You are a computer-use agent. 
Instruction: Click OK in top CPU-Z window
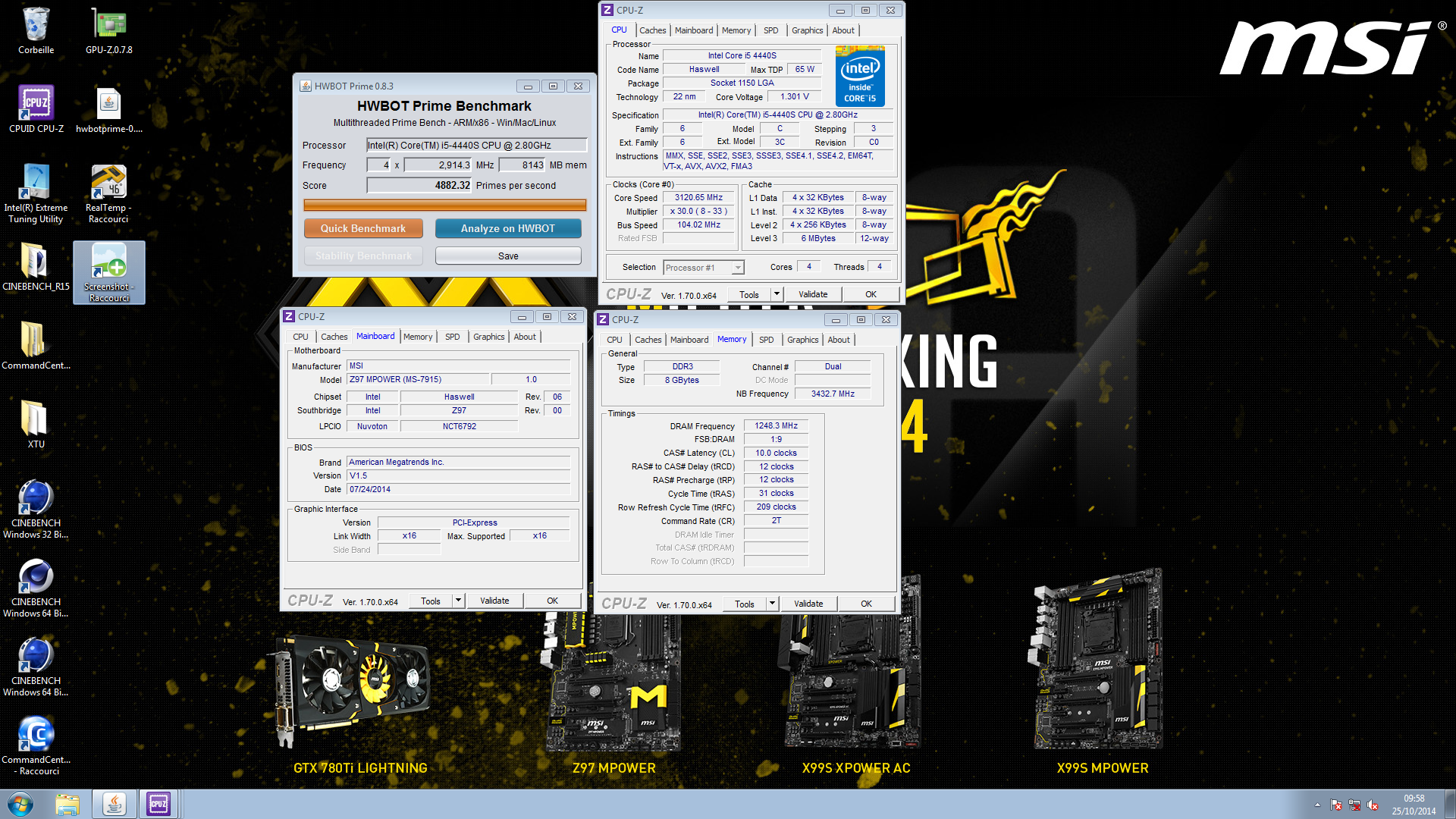pyautogui.click(x=871, y=294)
